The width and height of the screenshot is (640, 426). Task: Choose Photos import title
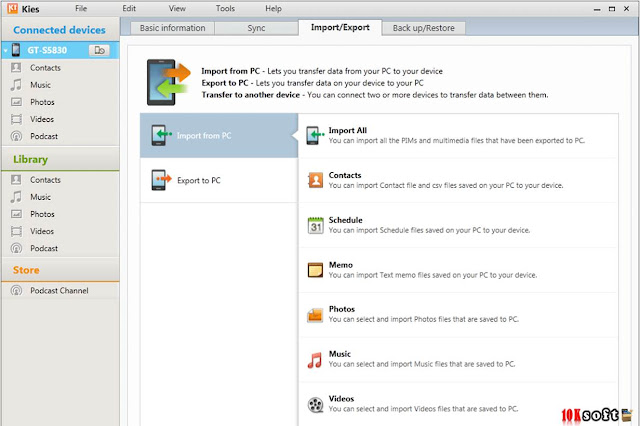(x=342, y=309)
